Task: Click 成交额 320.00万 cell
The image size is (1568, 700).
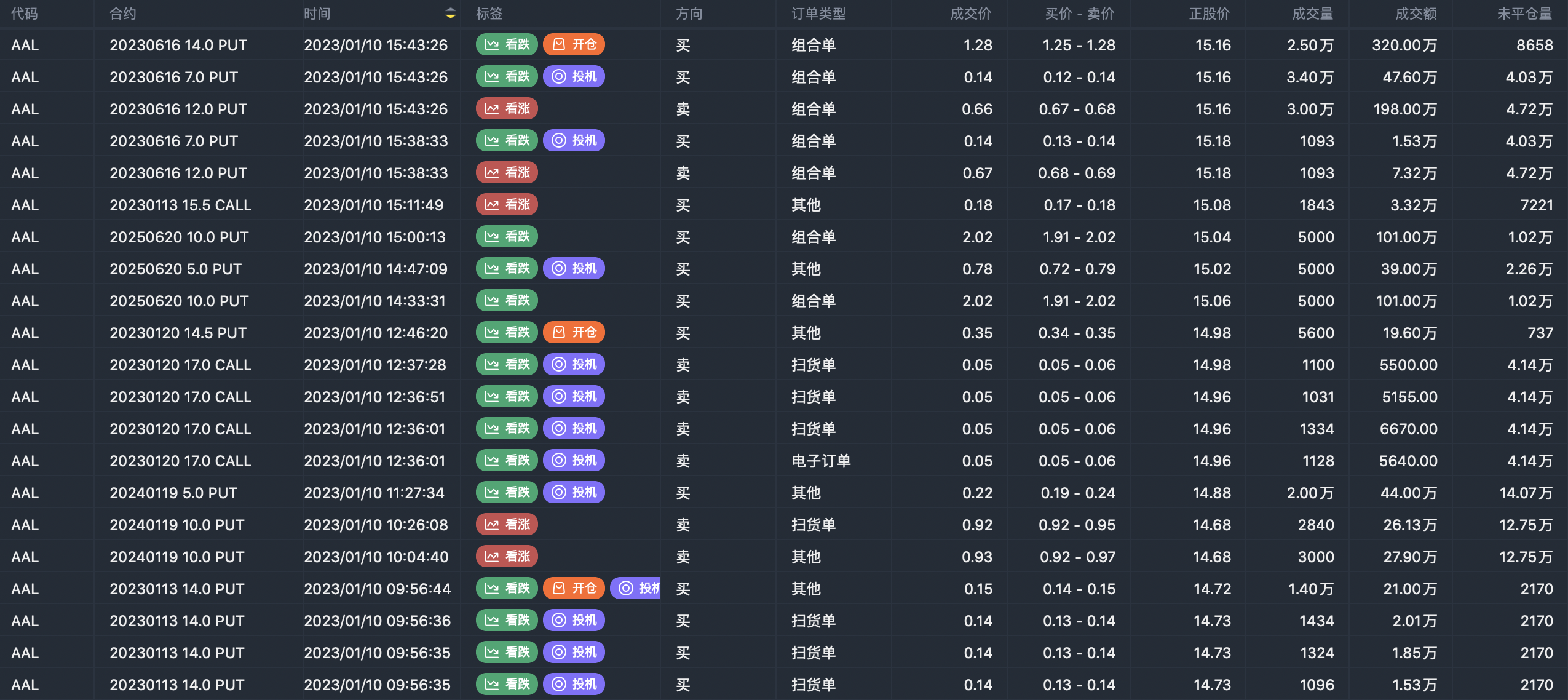Action: pyautogui.click(x=1404, y=45)
